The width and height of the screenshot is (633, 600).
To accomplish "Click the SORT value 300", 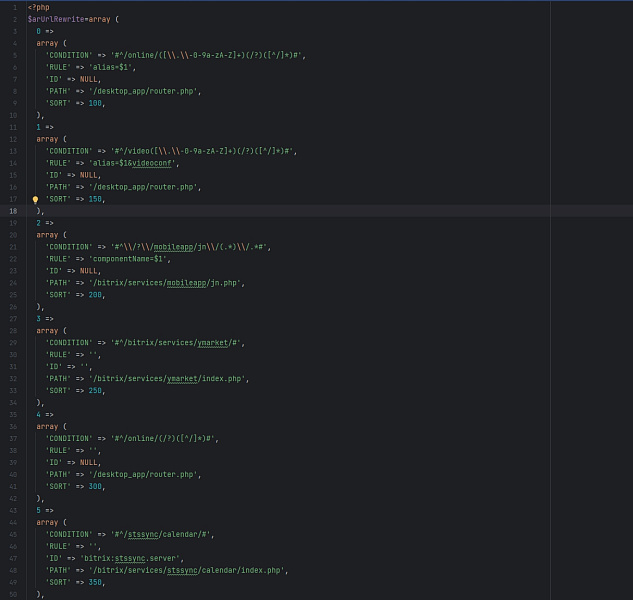I will point(96,486).
